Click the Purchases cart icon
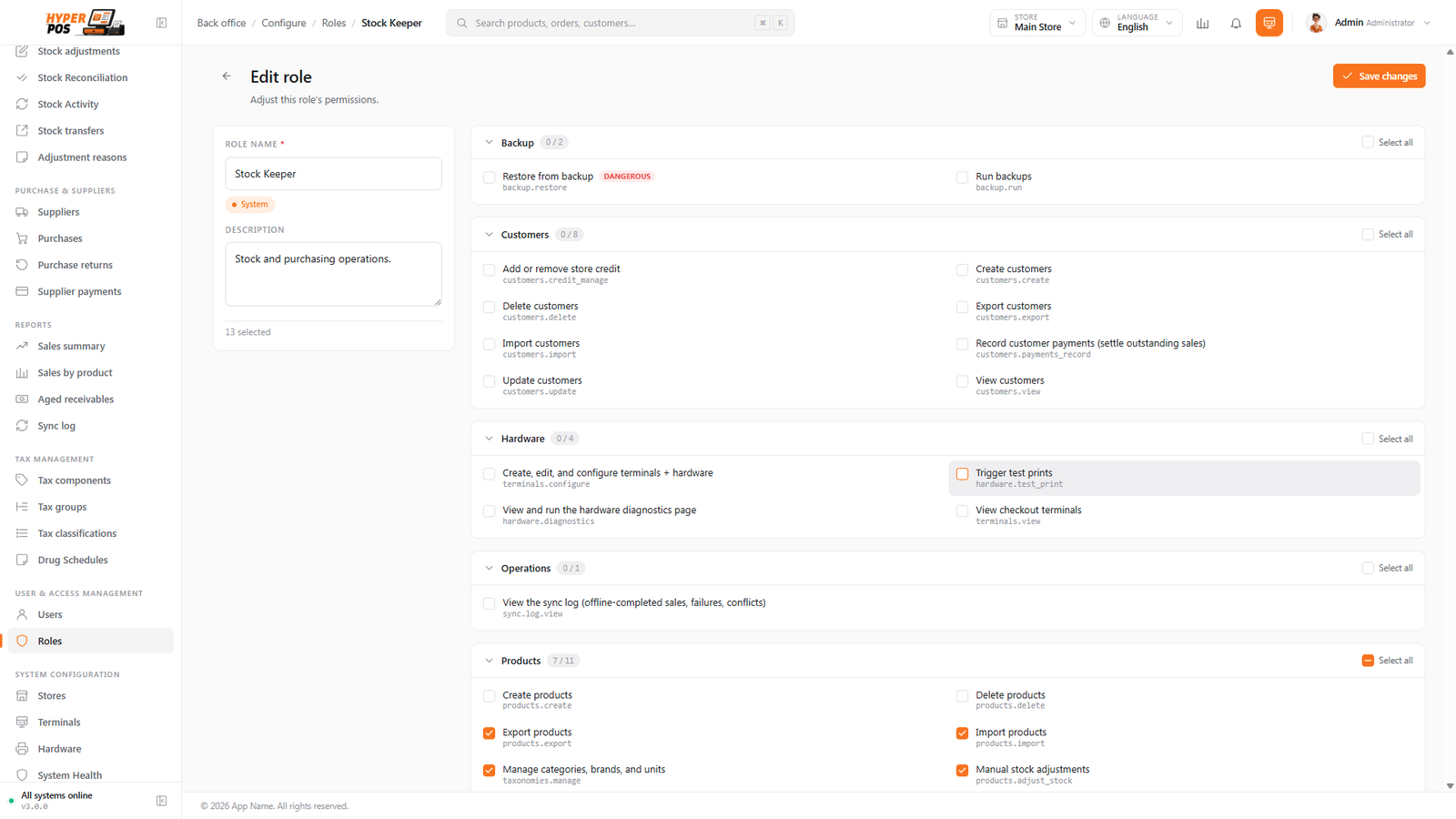 [x=22, y=238]
